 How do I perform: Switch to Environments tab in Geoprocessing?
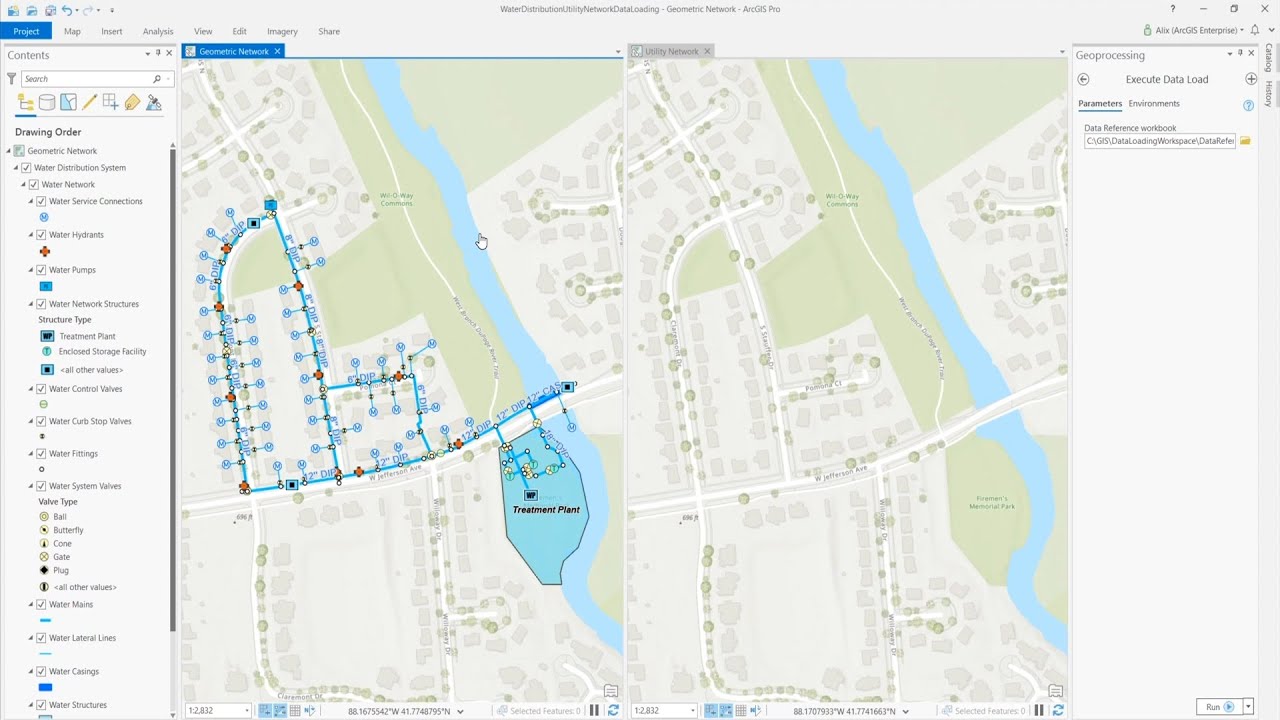(1154, 104)
